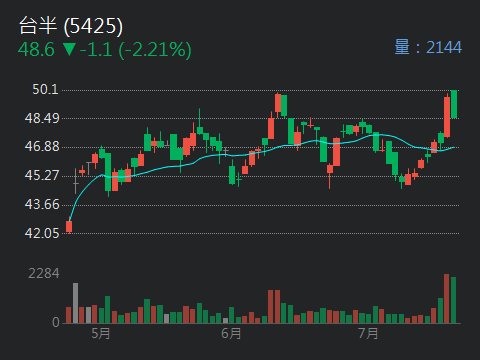Screen dimensions: 480x360
Task: Click the current price 48.6
Action: (36, 50)
